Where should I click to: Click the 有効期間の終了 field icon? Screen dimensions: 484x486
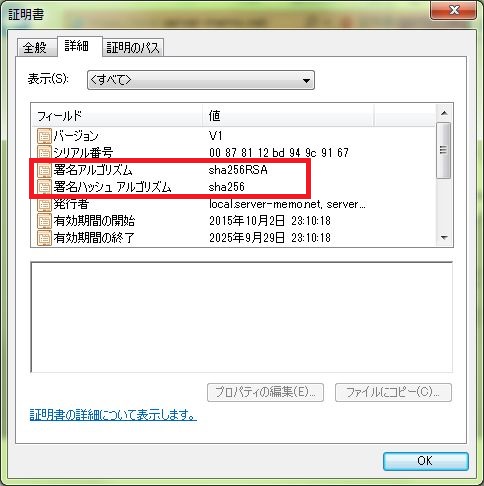coord(44,238)
